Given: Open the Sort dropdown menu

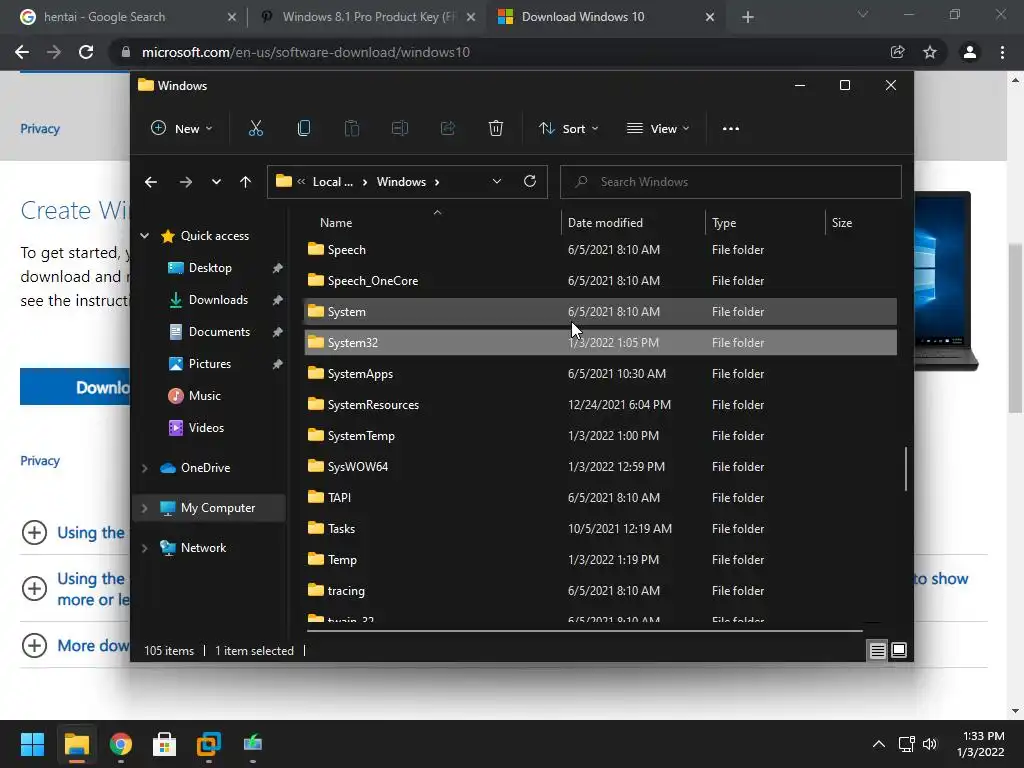Looking at the screenshot, I should pos(568,129).
